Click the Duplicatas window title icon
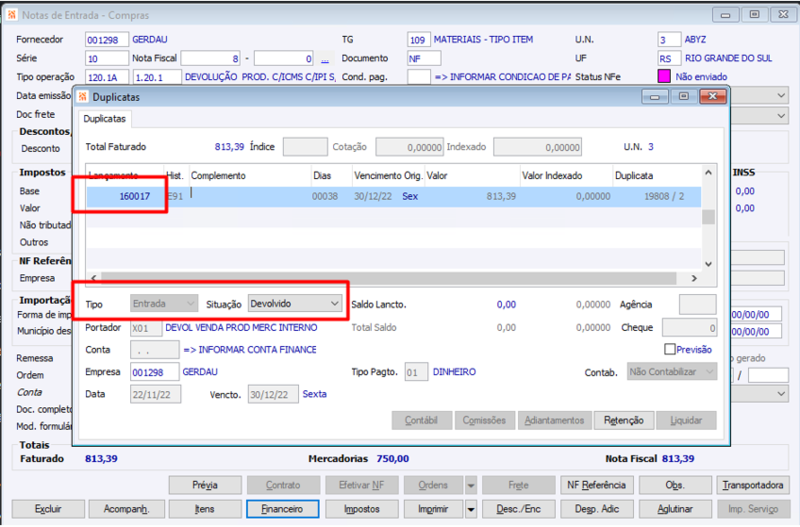800x527 pixels. coord(83,96)
